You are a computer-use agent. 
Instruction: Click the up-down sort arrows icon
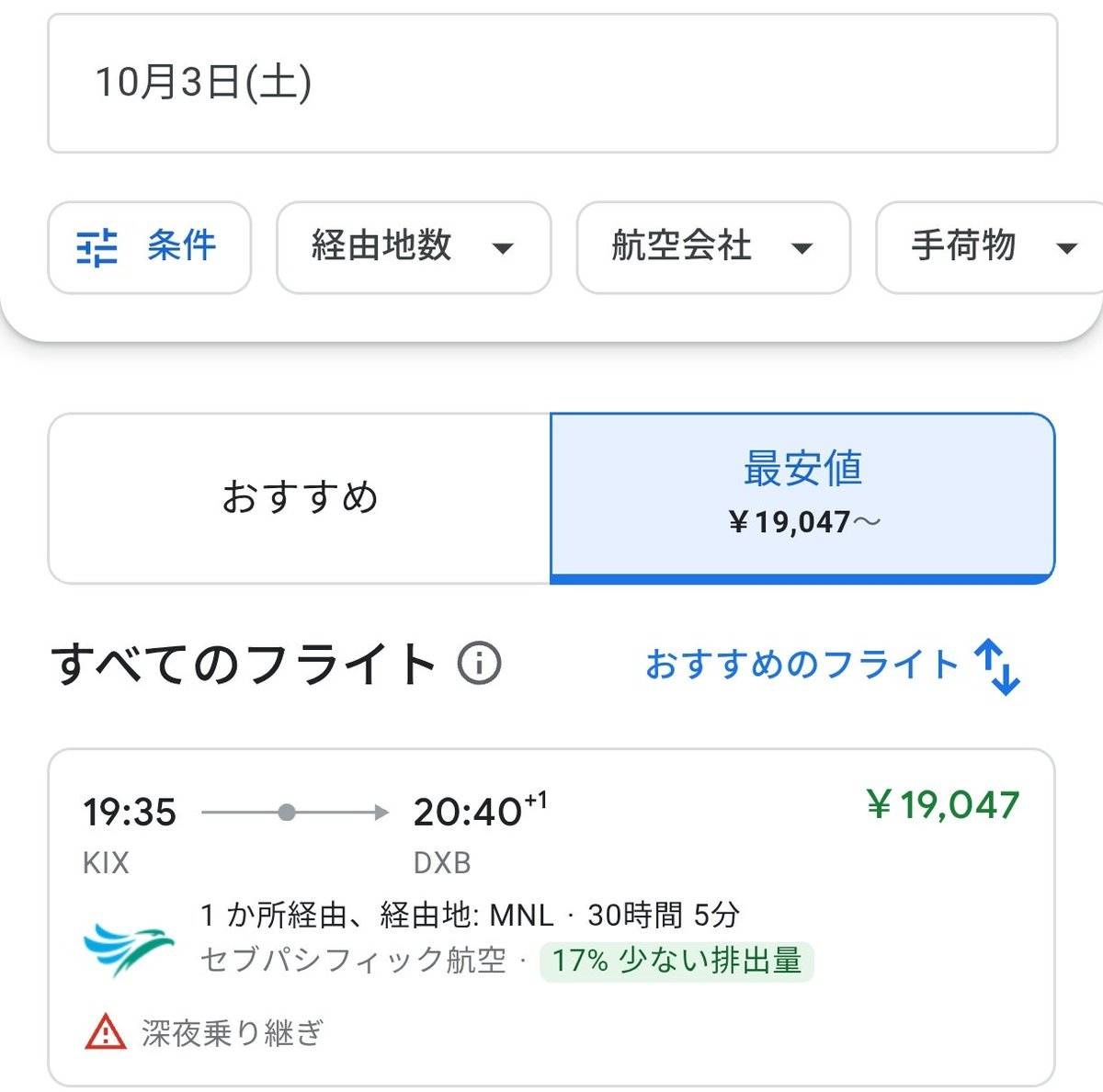click(x=998, y=666)
